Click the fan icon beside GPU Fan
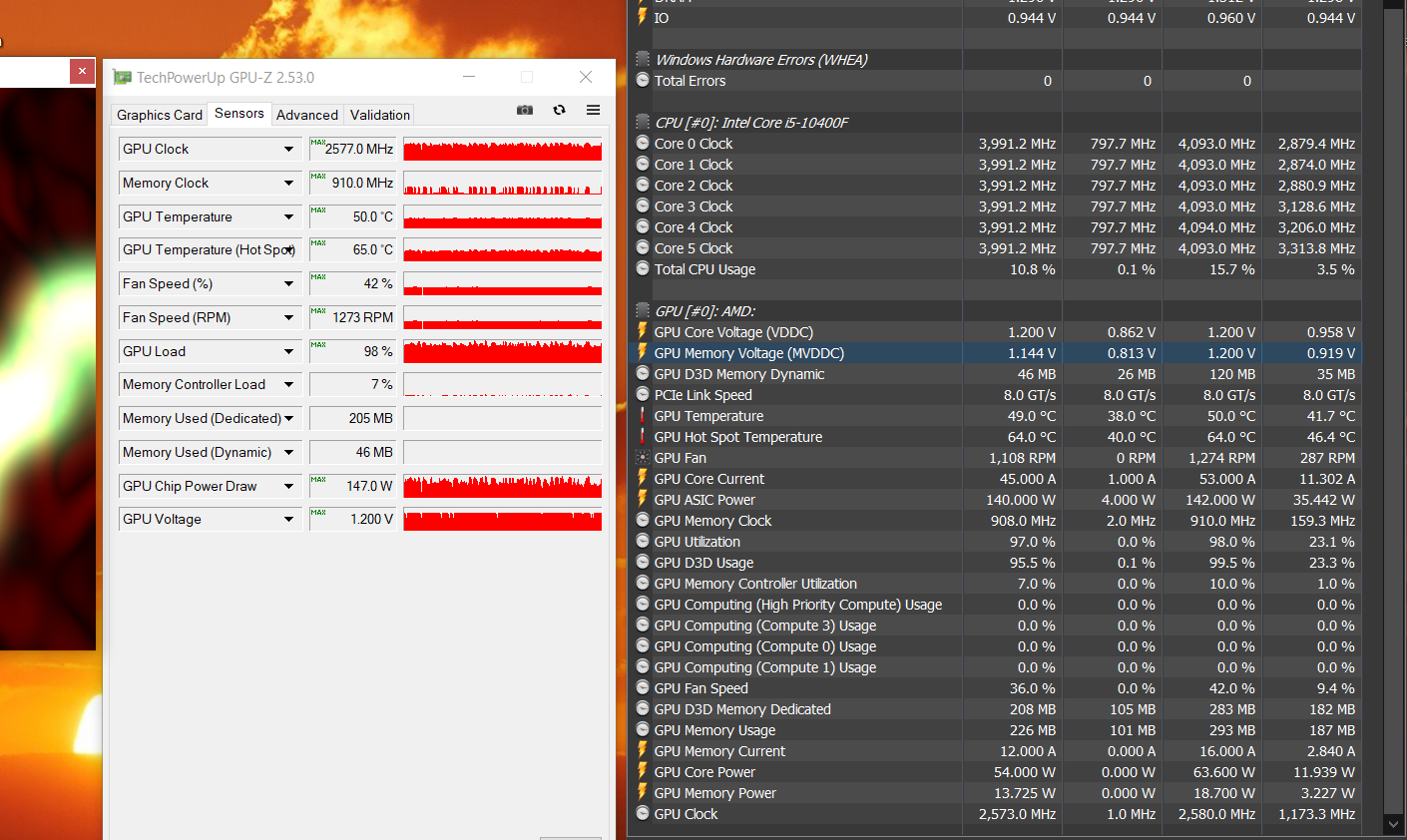The width and height of the screenshot is (1407, 840). pyautogui.click(x=643, y=458)
